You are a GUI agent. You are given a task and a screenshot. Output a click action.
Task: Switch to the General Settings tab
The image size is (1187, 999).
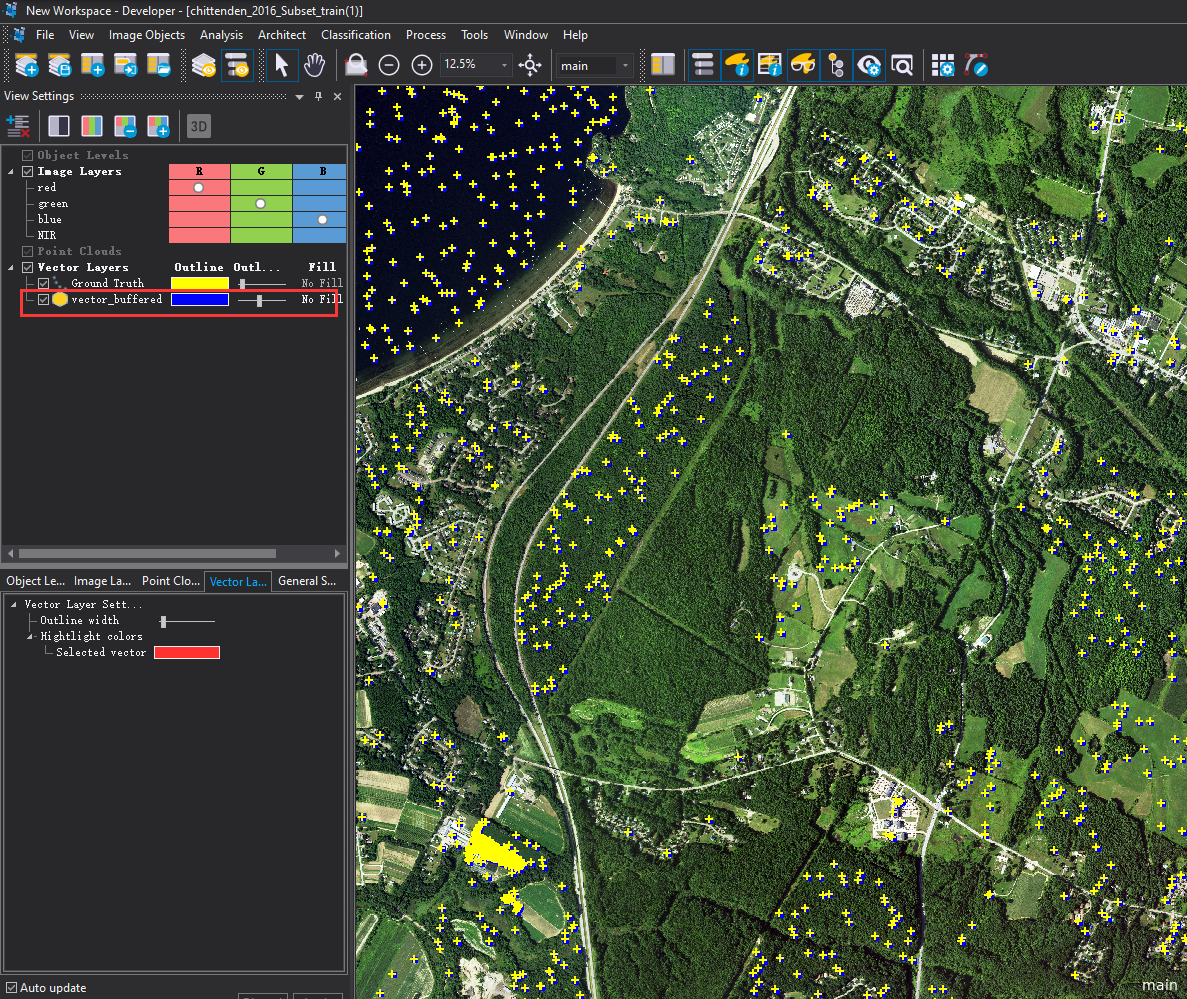click(306, 581)
